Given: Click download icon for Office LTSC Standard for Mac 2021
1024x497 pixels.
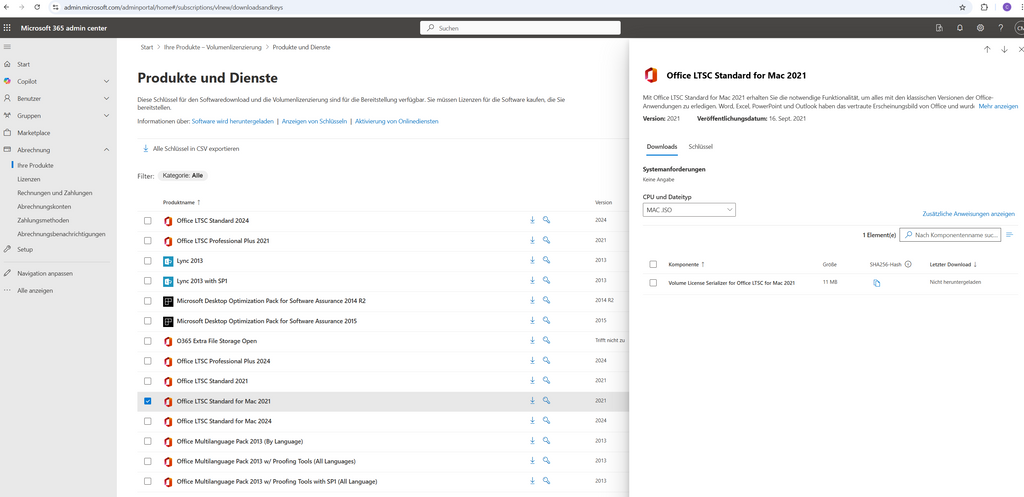Looking at the screenshot, I should click(532, 400).
